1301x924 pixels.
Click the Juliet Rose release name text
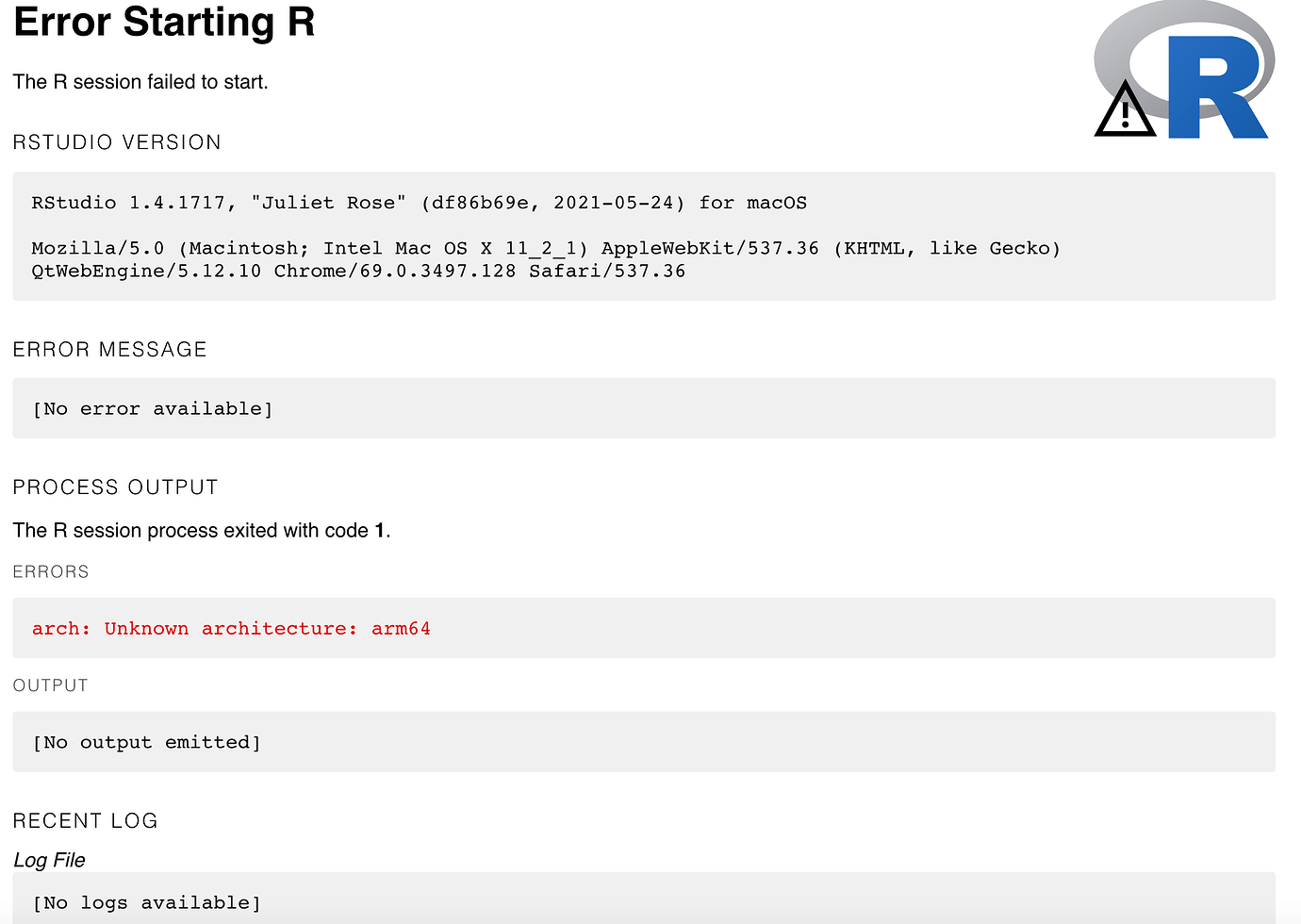coord(329,203)
